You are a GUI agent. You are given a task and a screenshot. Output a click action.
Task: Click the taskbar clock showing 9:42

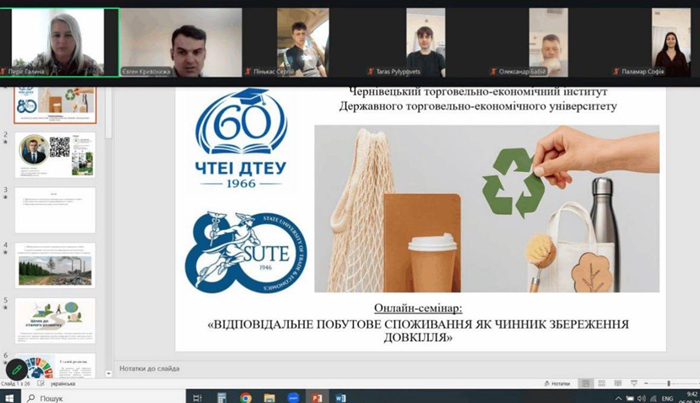(692, 397)
